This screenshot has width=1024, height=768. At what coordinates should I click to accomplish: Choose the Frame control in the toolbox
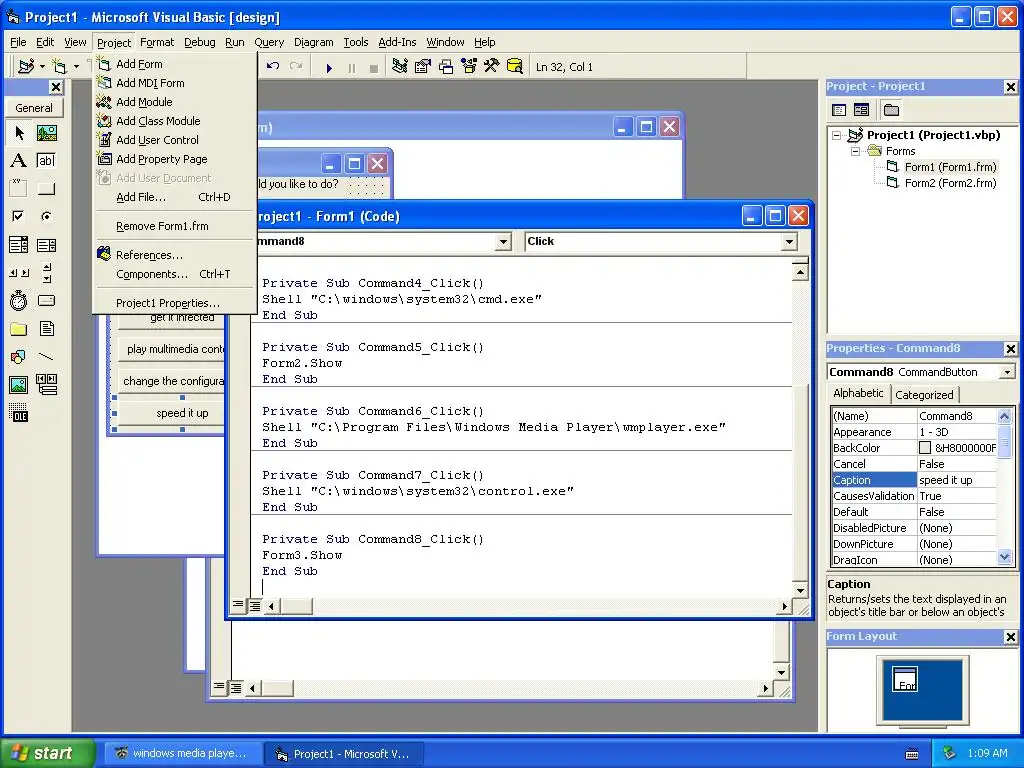click(19, 189)
